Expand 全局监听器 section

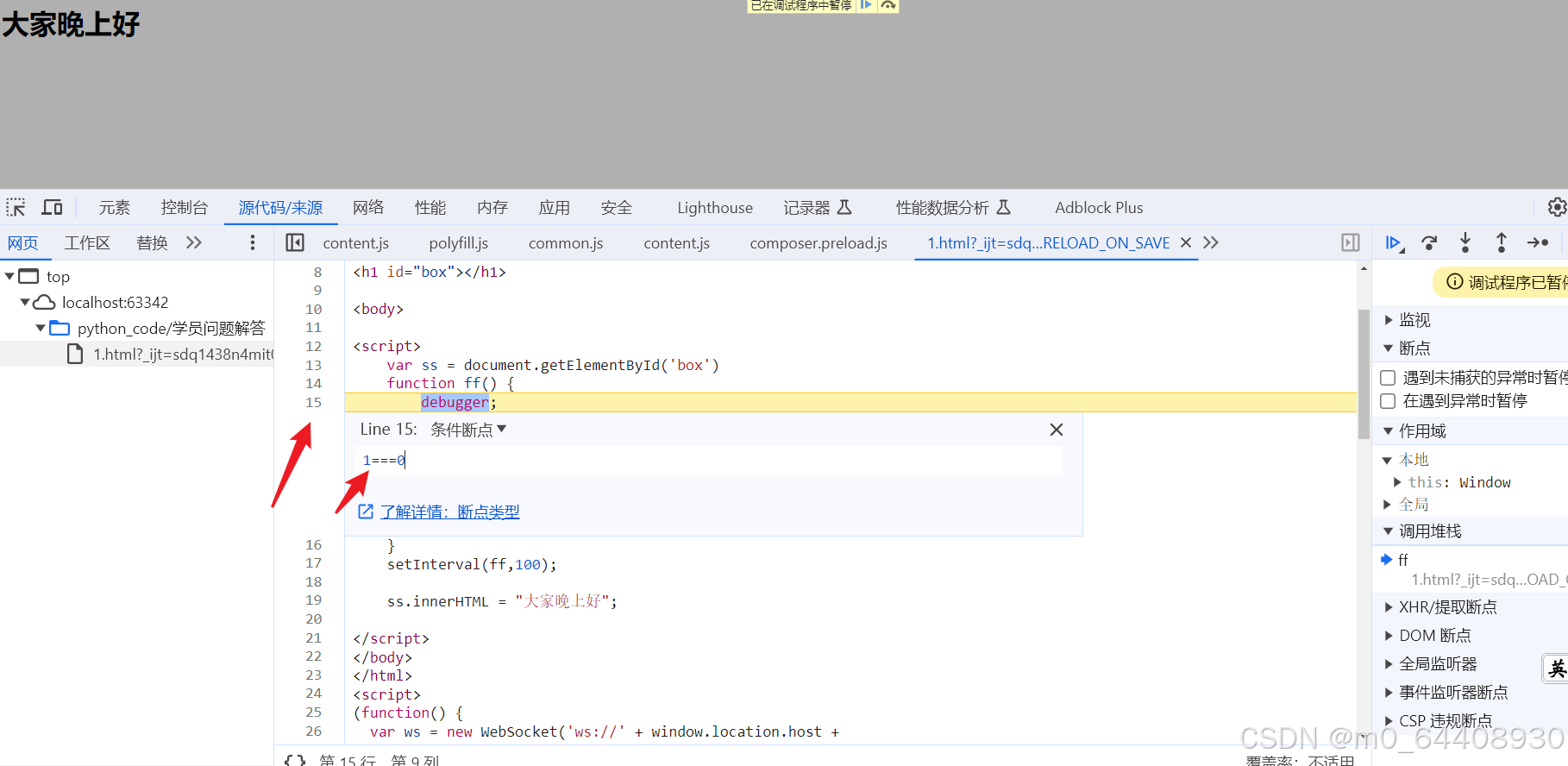pos(1389,664)
